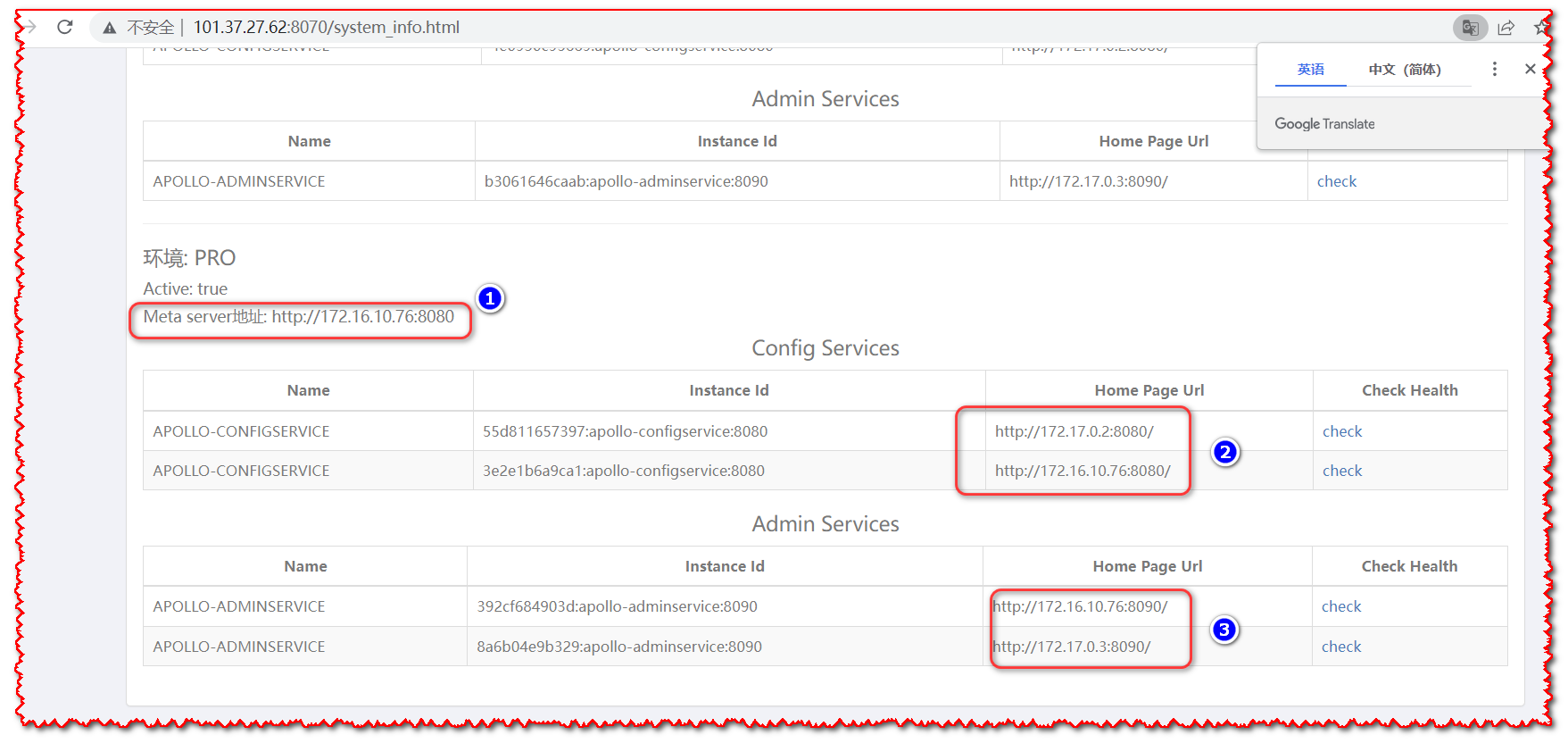Check health of b3061646caab admin service
The width and height of the screenshot is (1568, 743).
tap(1336, 181)
